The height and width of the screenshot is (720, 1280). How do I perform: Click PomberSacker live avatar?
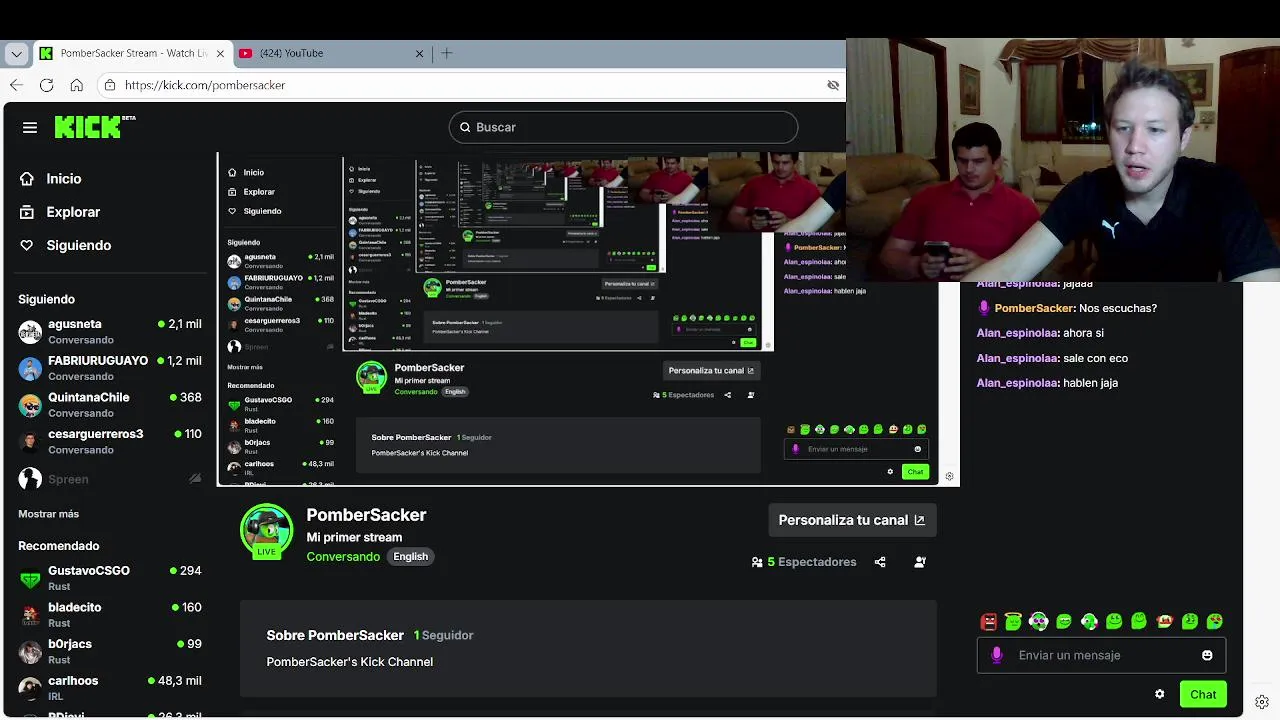(266, 531)
